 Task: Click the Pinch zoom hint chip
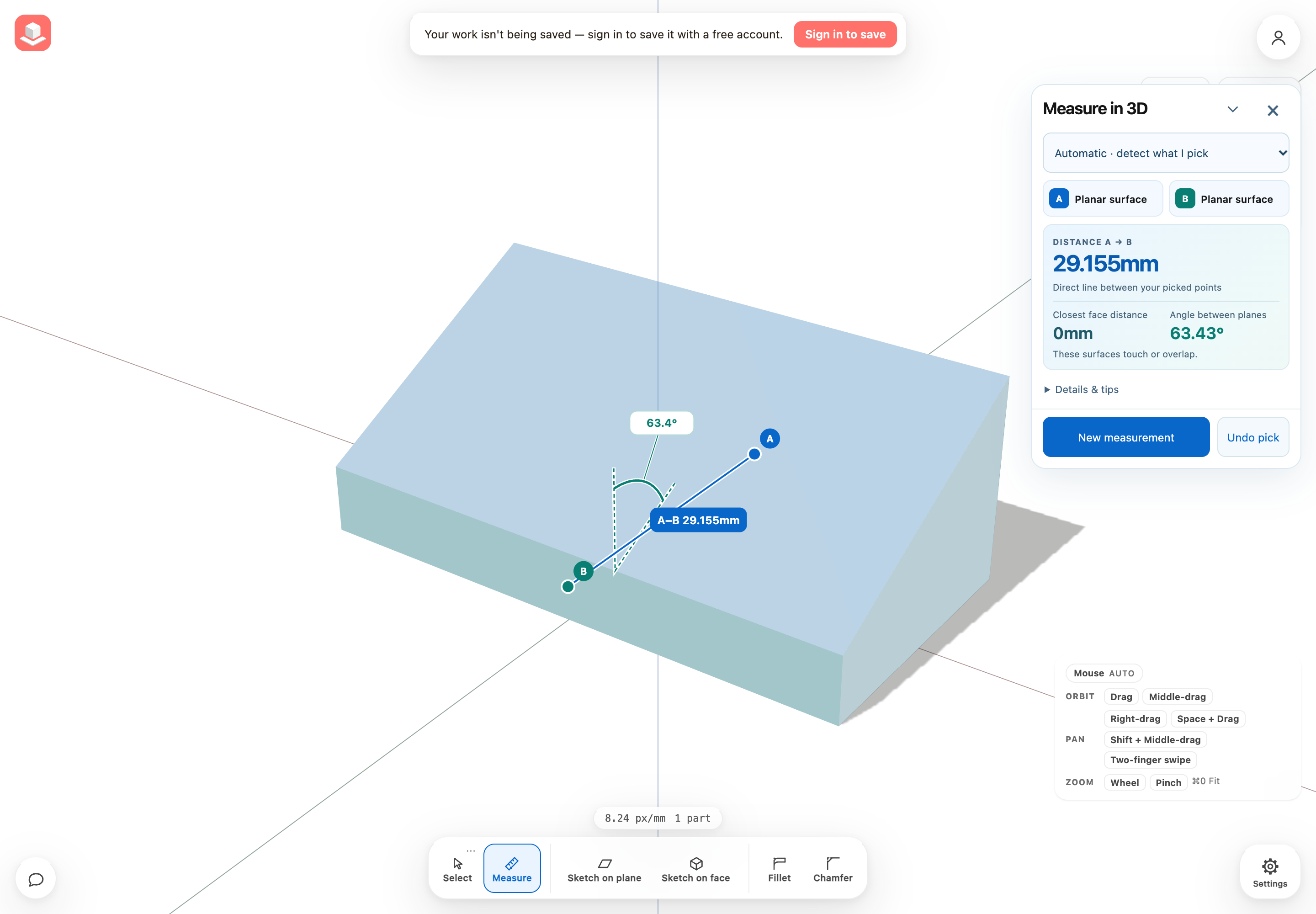1167,782
